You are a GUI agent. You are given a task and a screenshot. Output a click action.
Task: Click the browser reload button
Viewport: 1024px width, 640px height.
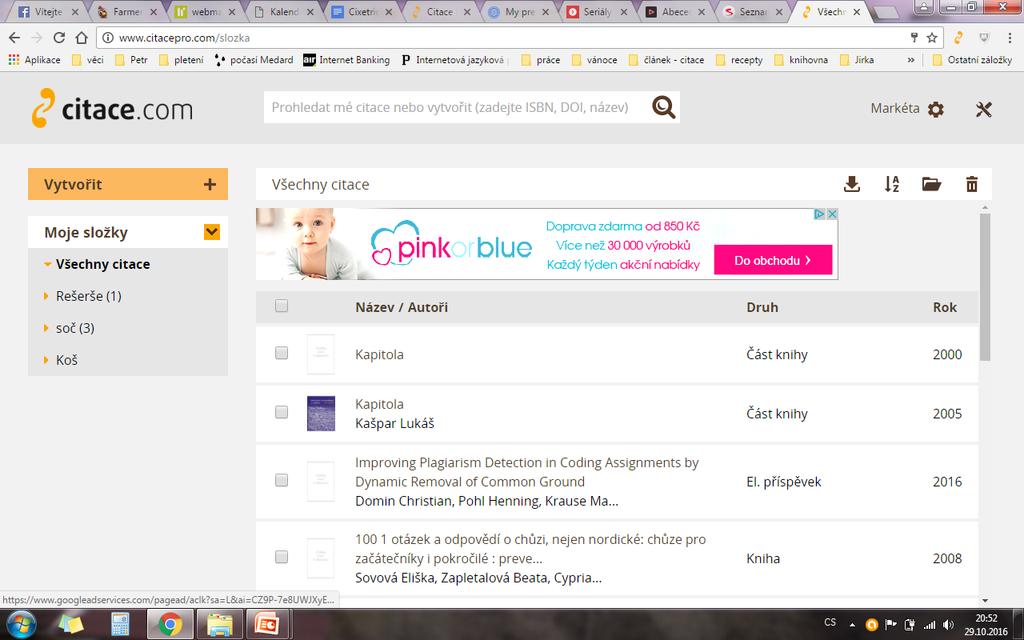tap(59, 37)
